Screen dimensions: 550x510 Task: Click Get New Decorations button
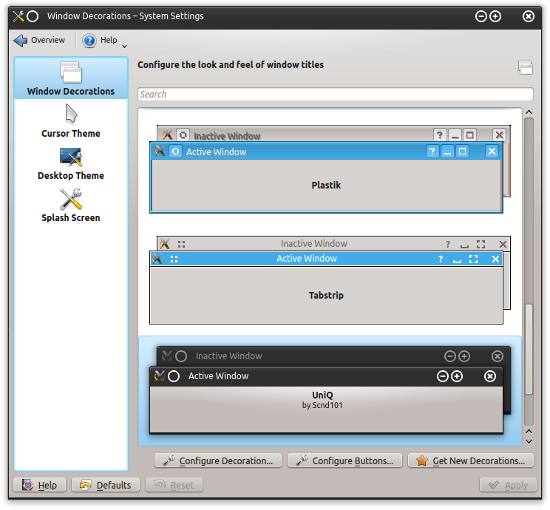[x=471, y=461]
